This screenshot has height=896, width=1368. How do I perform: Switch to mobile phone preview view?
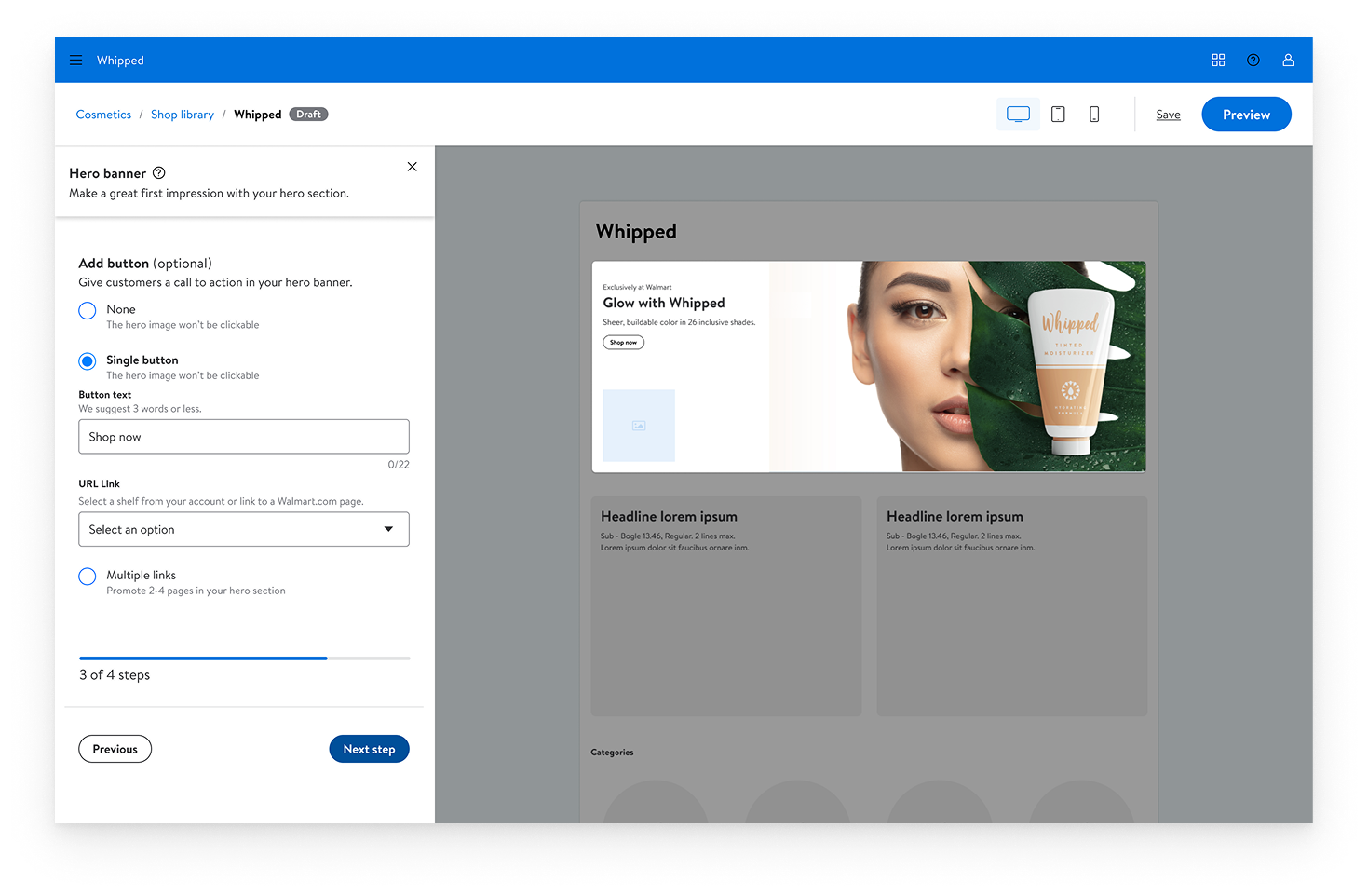click(1094, 115)
